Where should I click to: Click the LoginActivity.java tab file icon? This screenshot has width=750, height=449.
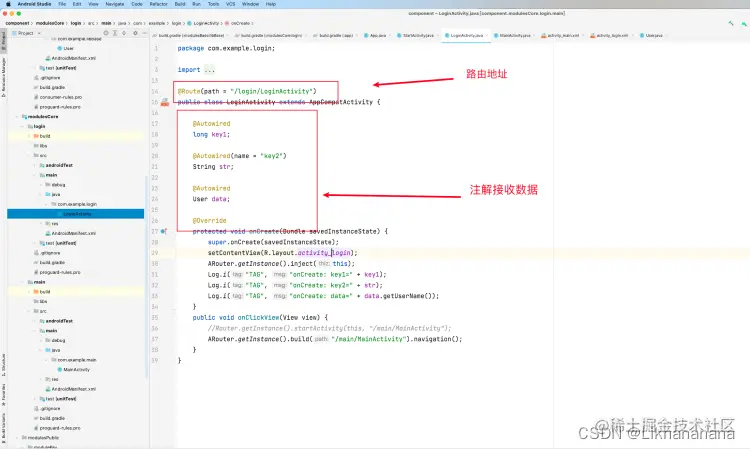(x=447, y=35)
